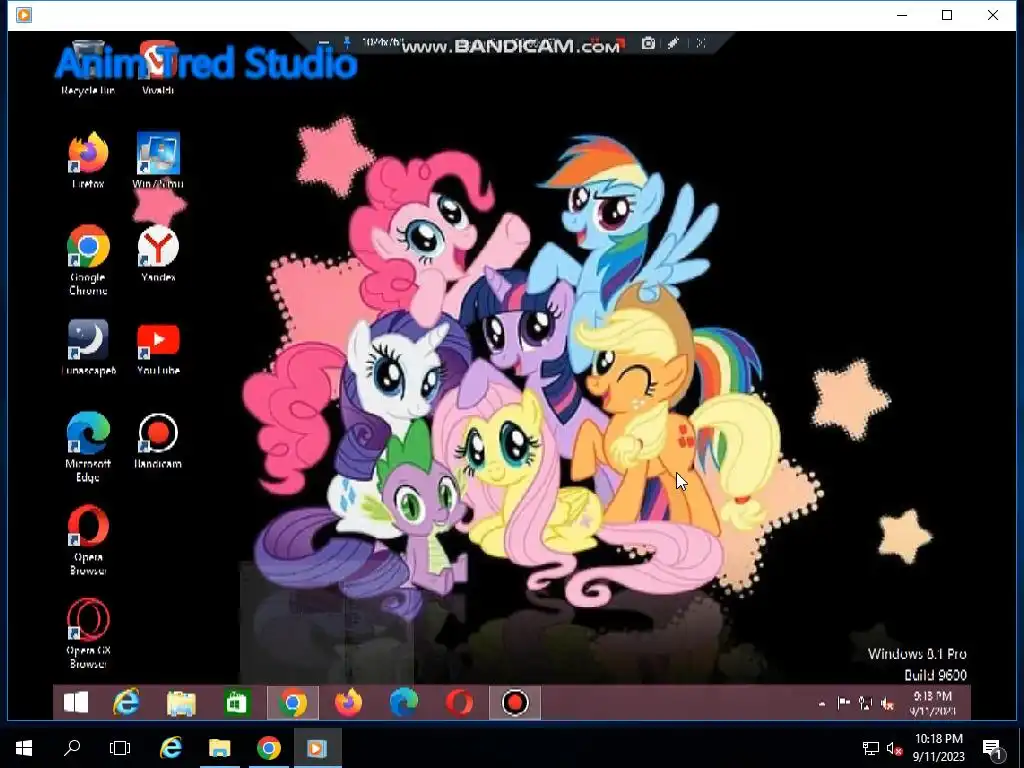Open Internet Explorer on the Windows 8.1 taskbar
1024x768 pixels.
tap(126, 703)
